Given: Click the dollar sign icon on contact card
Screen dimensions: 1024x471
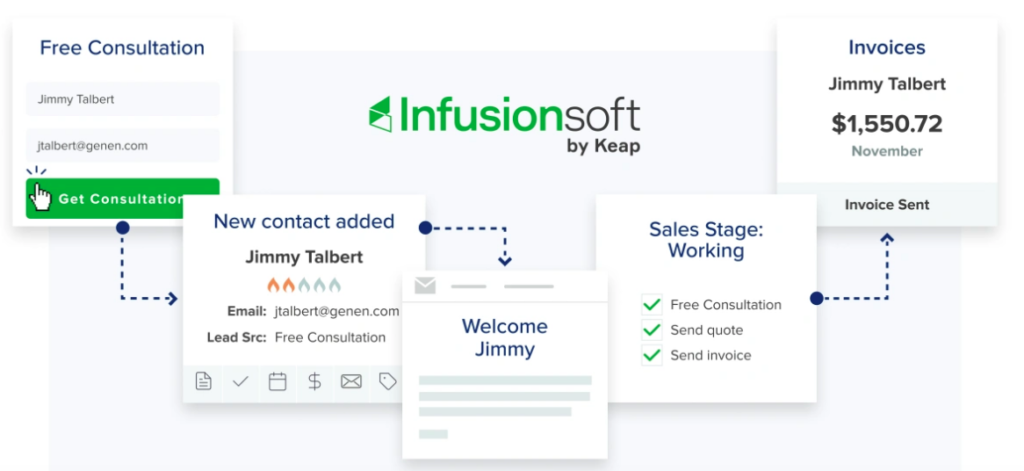Looking at the screenshot, I should point(314,381).
